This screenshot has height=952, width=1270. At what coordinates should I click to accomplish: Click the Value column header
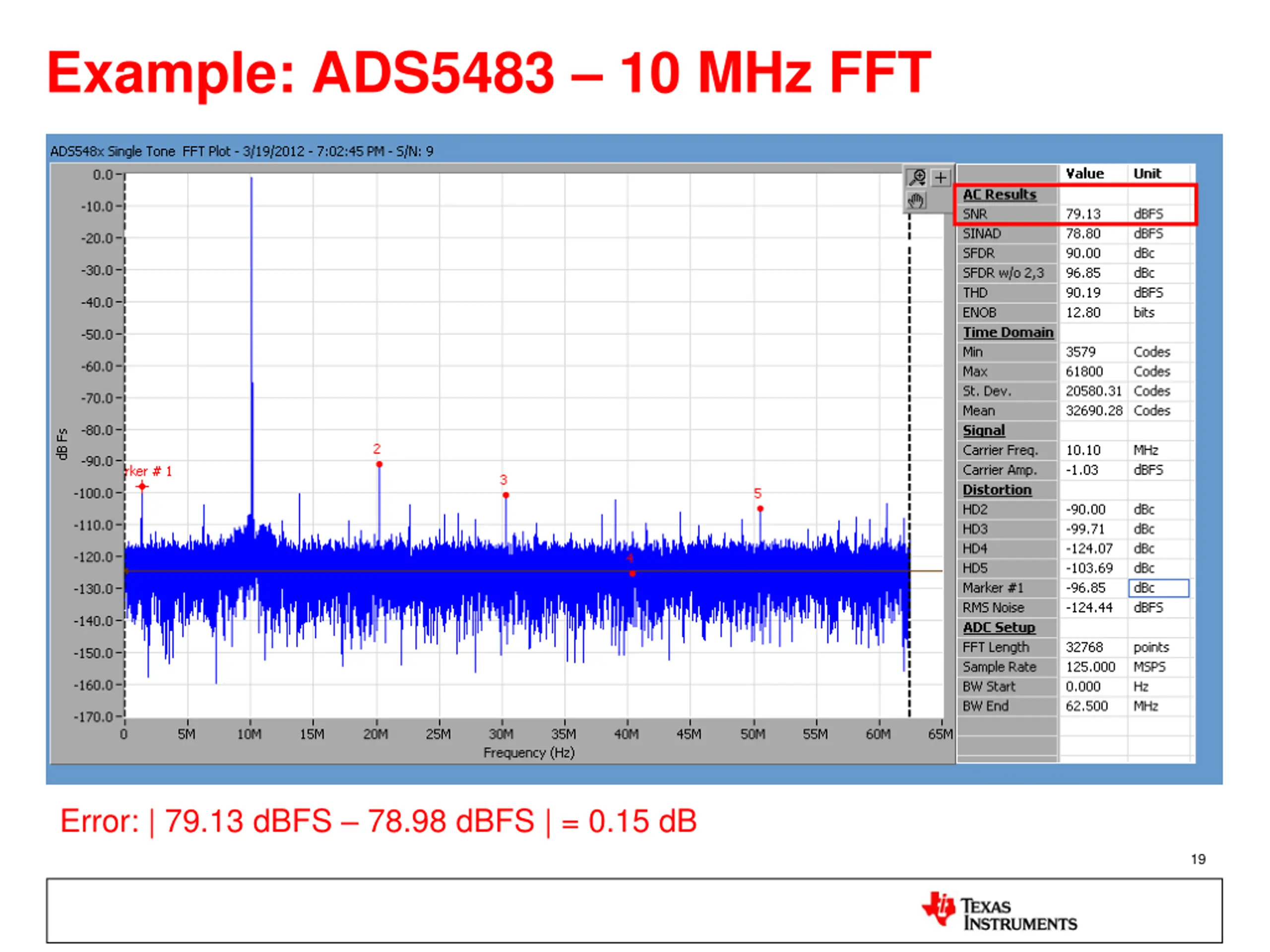click(x=1084, y=174)
